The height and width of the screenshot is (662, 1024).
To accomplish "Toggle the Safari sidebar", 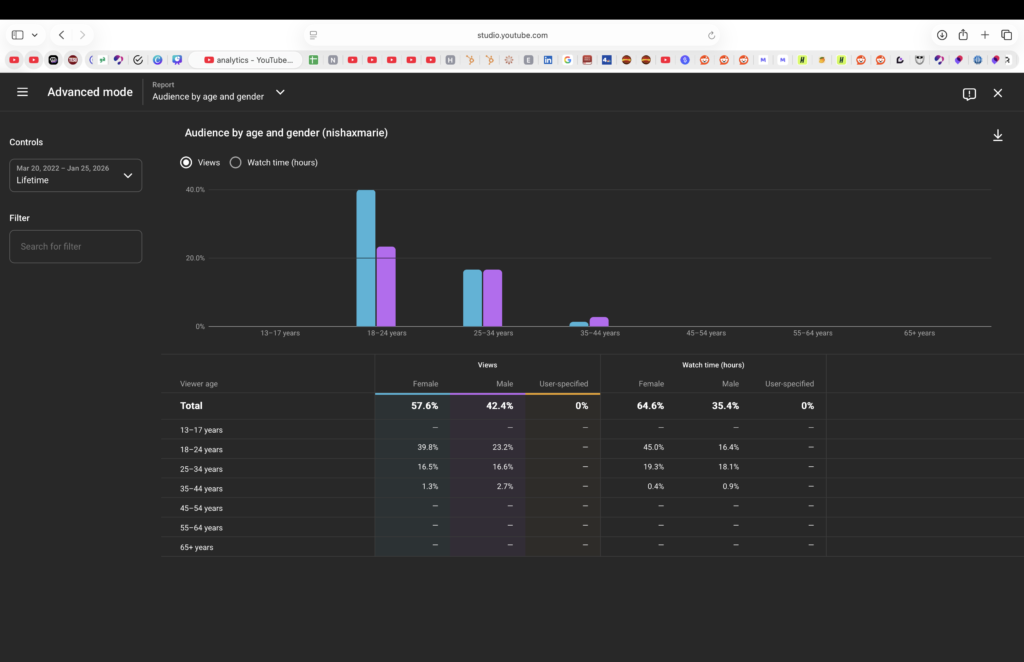I will click(x=17, y=35).
